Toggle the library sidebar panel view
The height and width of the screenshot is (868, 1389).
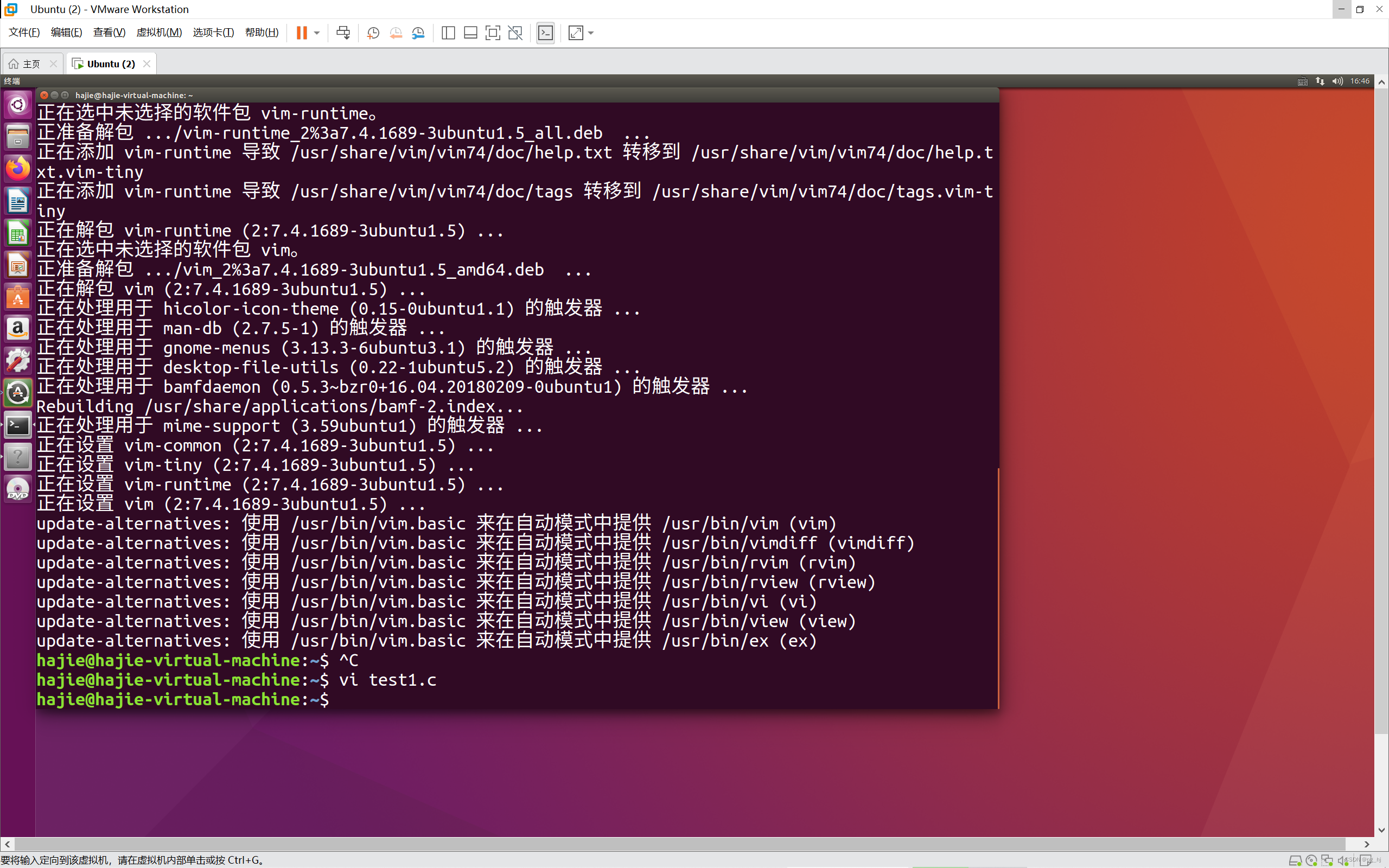(448, 33)
